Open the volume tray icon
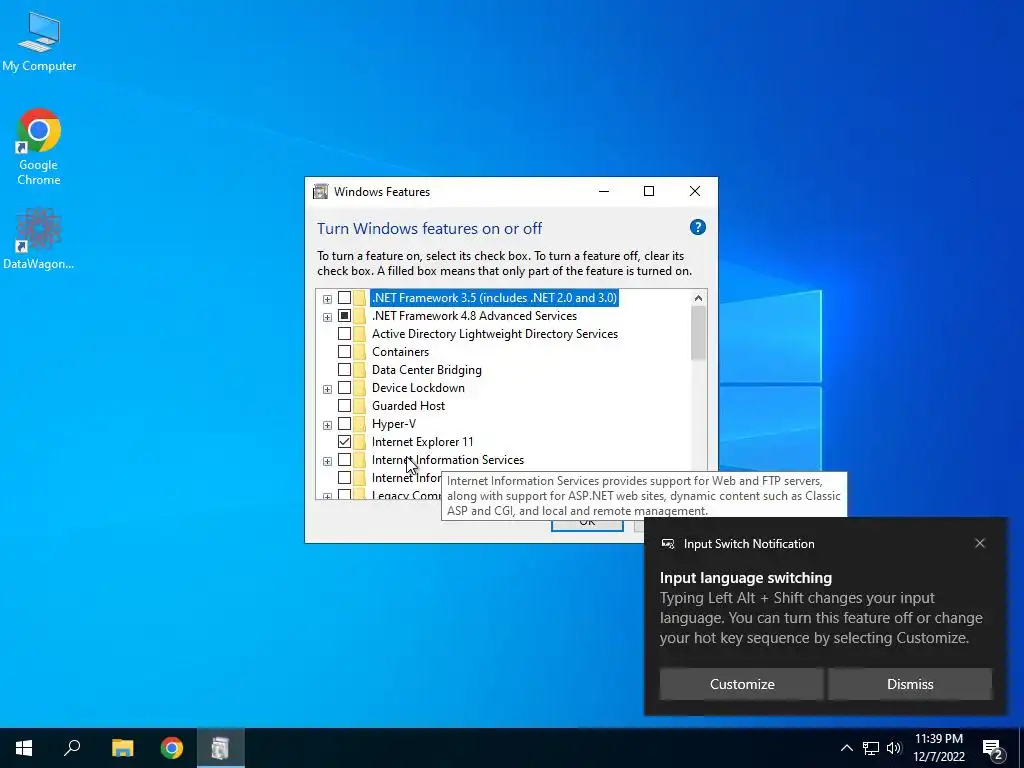 [x=894, y=748]
